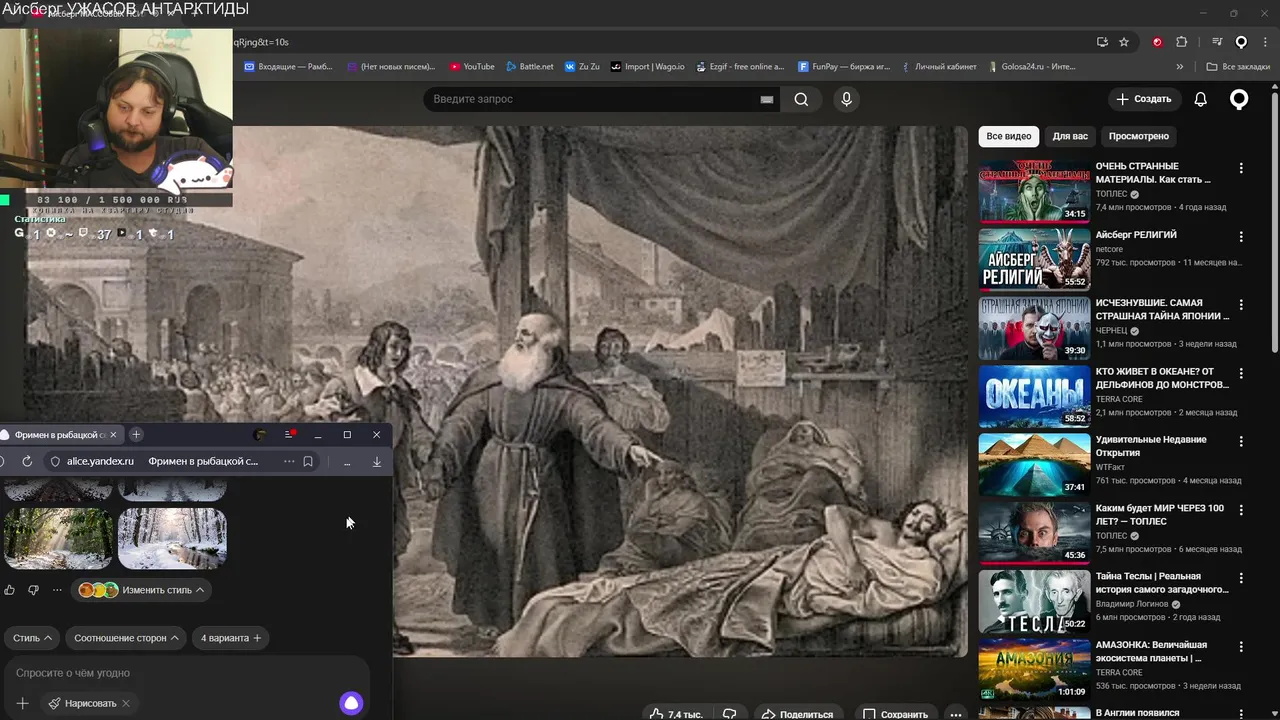
Task: Bookmark this page with the star icon
Action: tap(1124, 42)
